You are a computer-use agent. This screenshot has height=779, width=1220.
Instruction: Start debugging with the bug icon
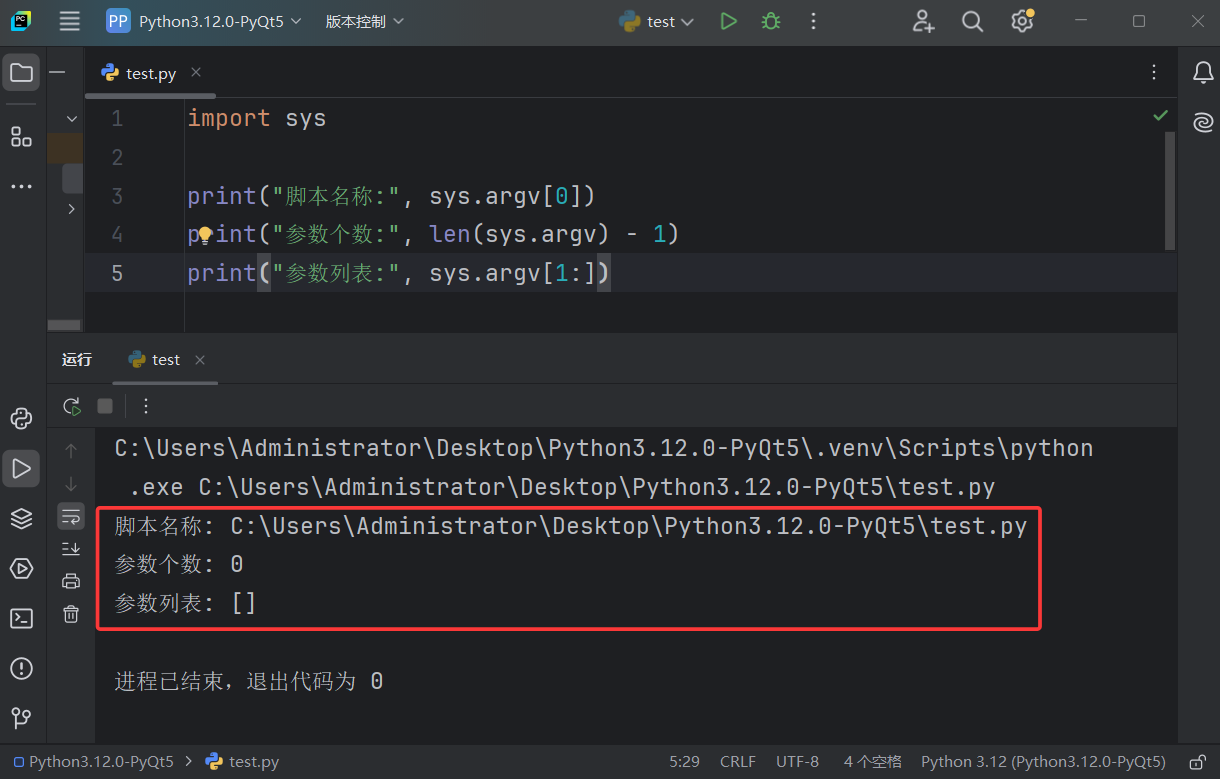[x=770, y=21]
